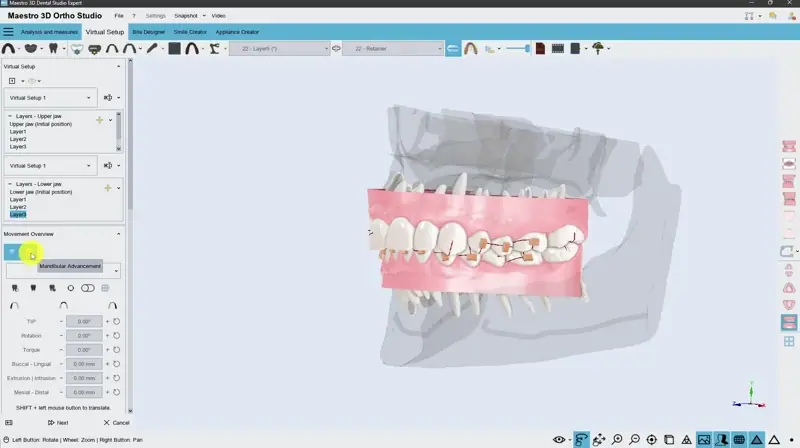
Task: Reset the Tip value with its circular arrow
Action: tap(117, 321)
